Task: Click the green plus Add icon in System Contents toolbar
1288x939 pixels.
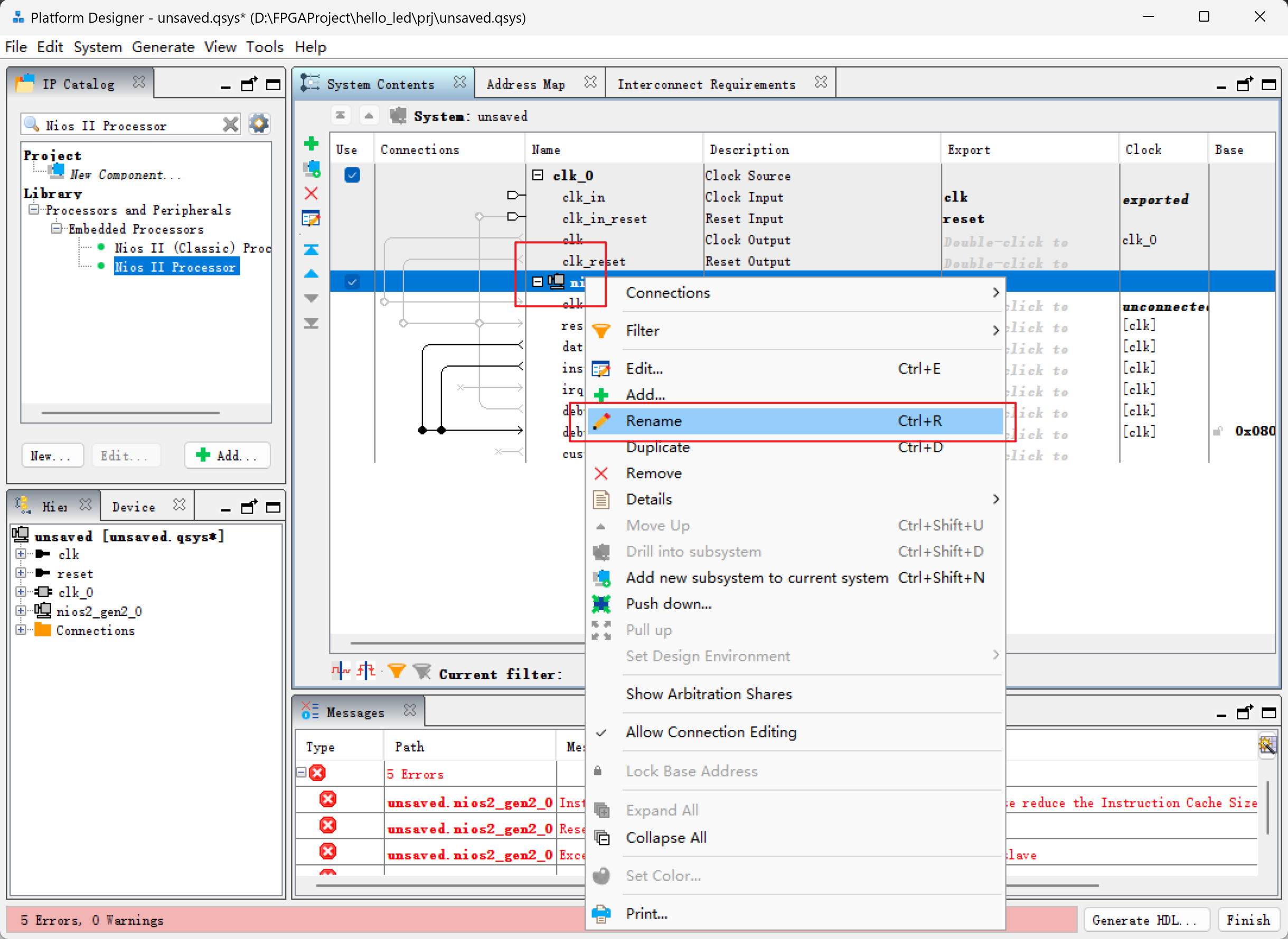Action: tap(311, 144)
